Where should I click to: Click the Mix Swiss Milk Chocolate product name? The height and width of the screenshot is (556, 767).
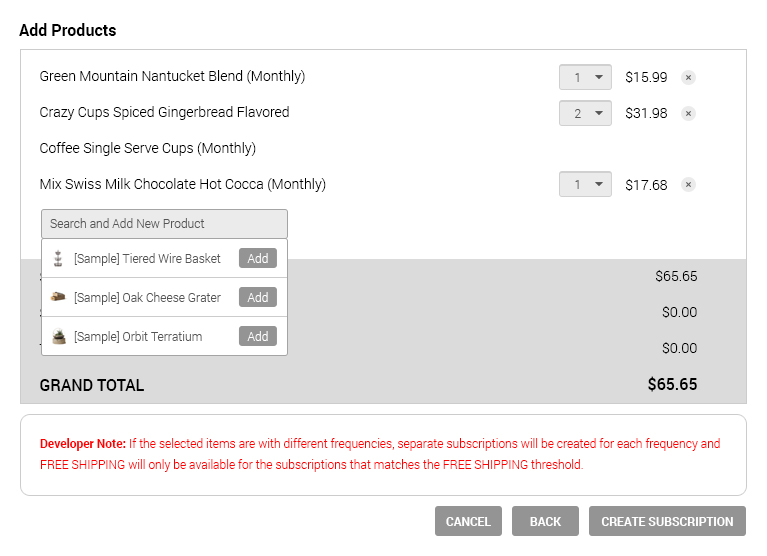click(x=182, y=185)
